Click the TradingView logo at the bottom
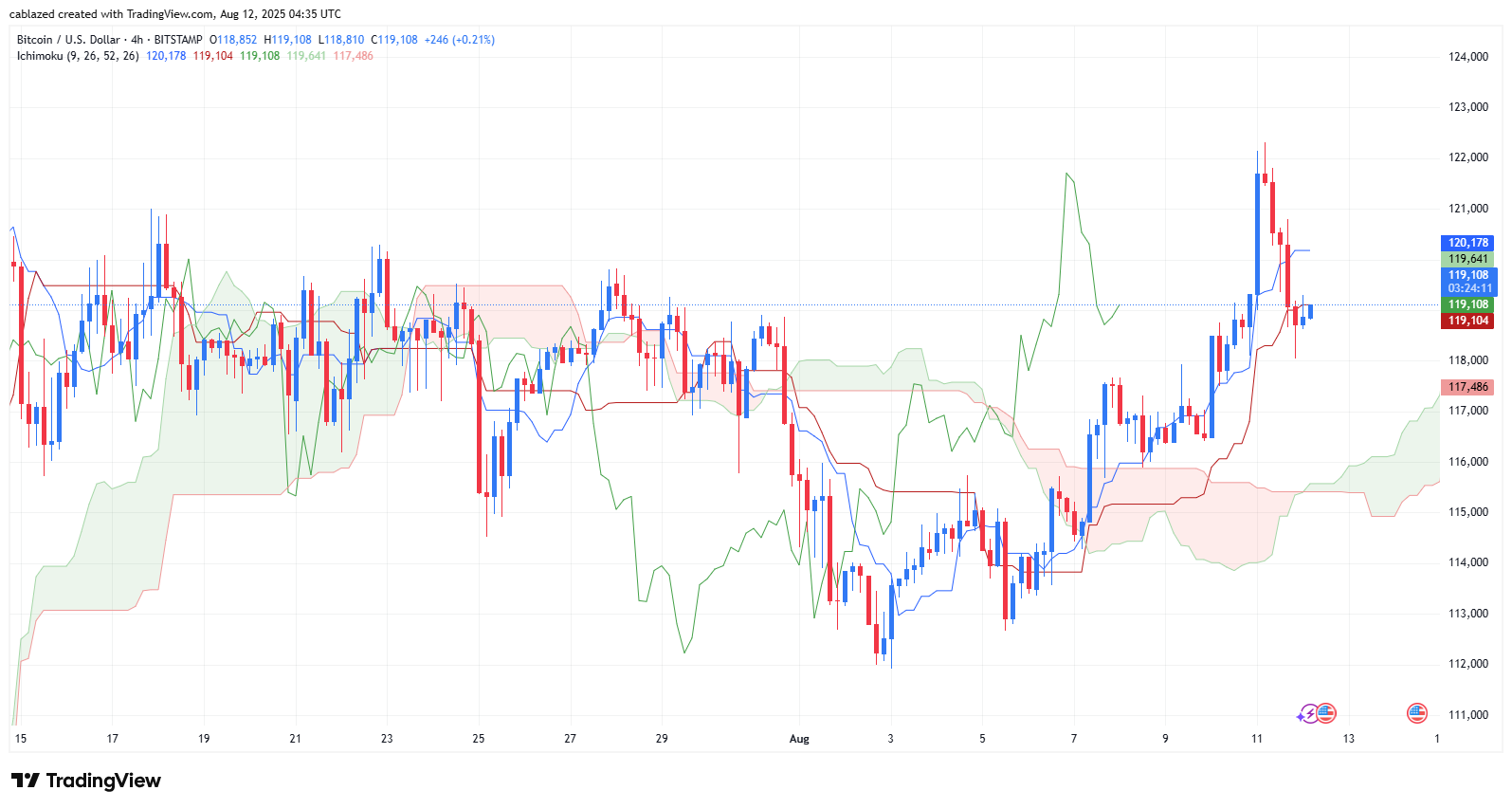 pyautogui.click(x=86, y=781)
